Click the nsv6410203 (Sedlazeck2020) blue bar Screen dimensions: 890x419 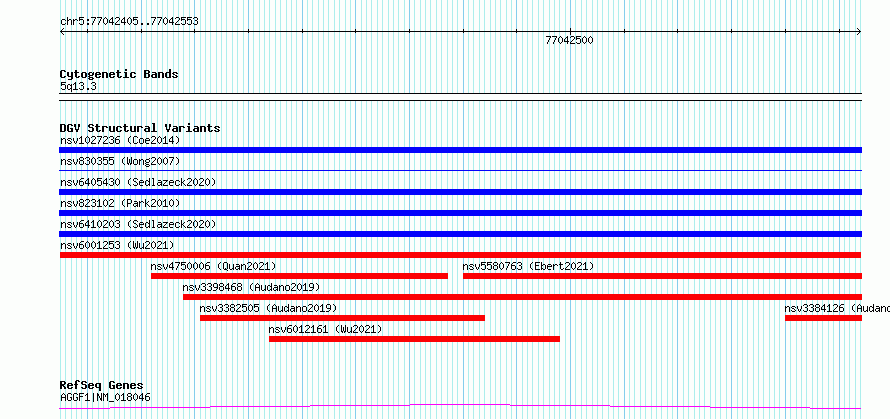(x=460, y=234)
